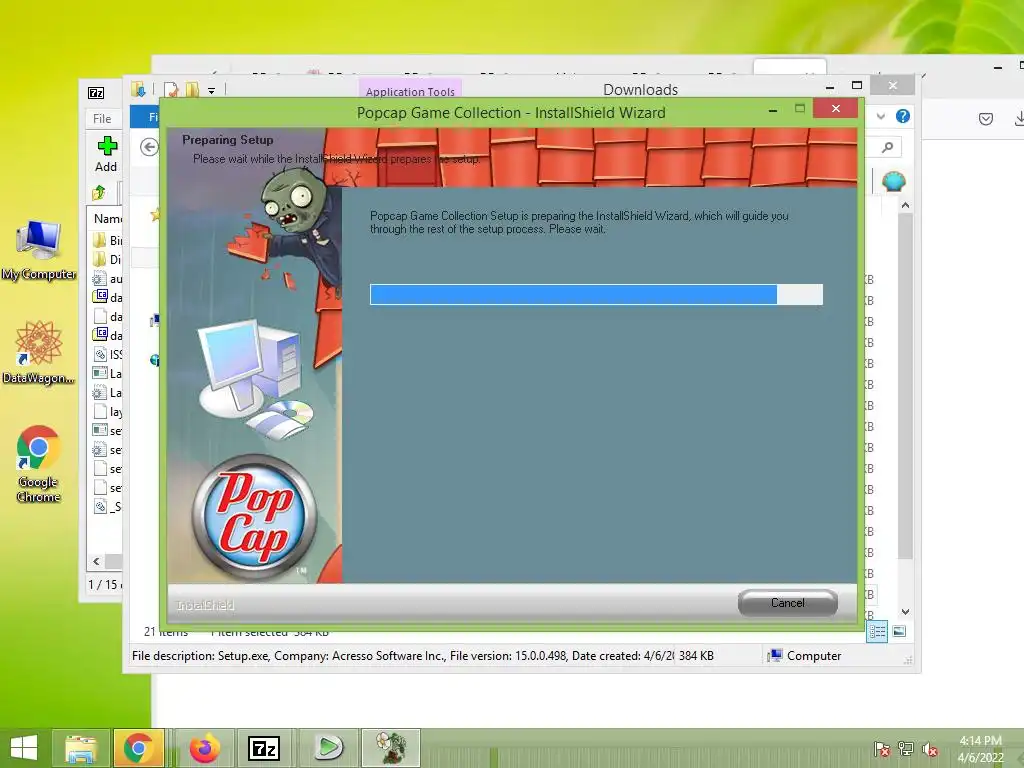Open My Computer desktop icon
Image resolution: width=1024 pixels, height=768 pixels.
[x=39, y=251]
